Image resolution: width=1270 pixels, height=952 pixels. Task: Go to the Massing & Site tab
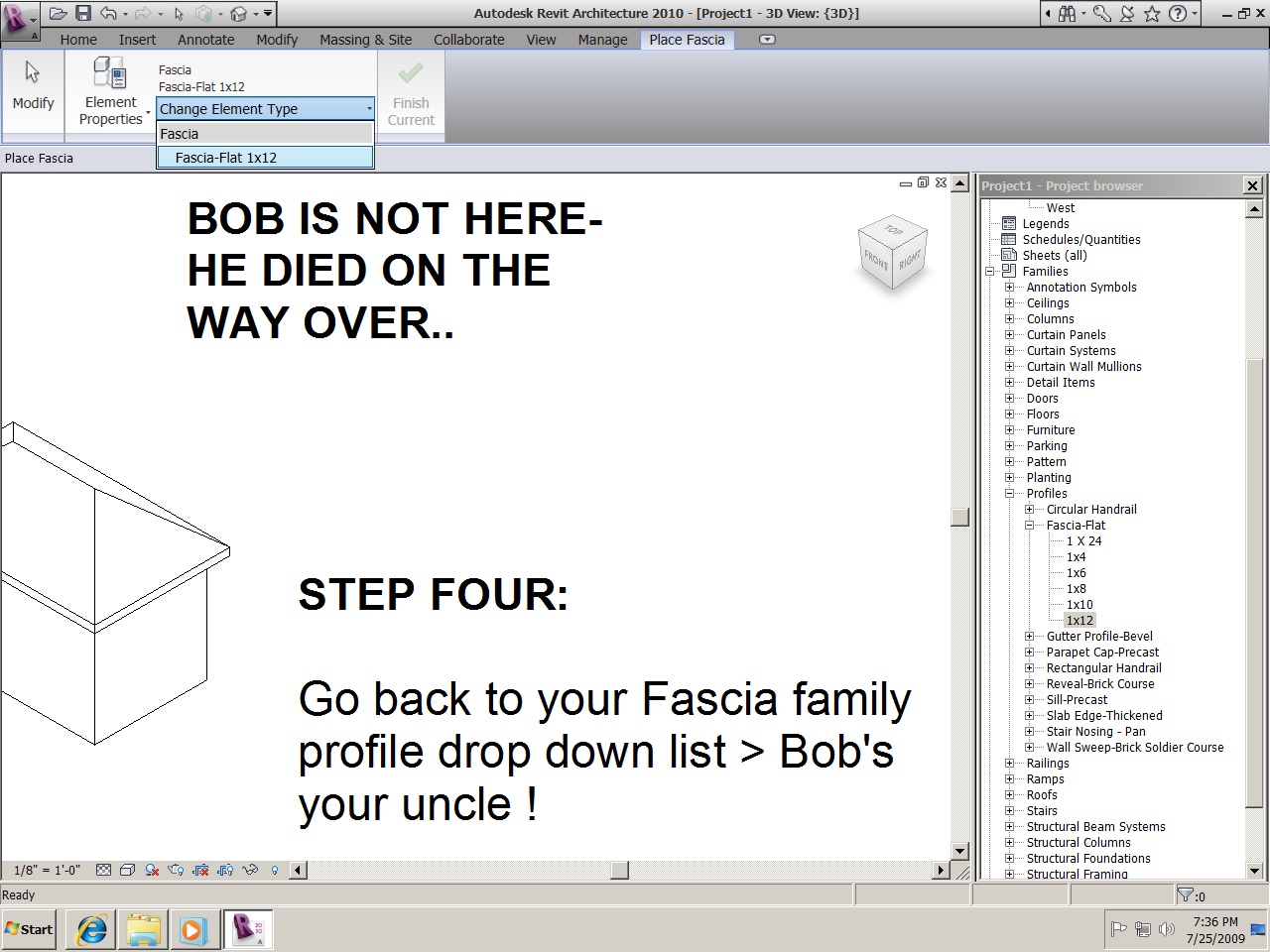point(365,40)
